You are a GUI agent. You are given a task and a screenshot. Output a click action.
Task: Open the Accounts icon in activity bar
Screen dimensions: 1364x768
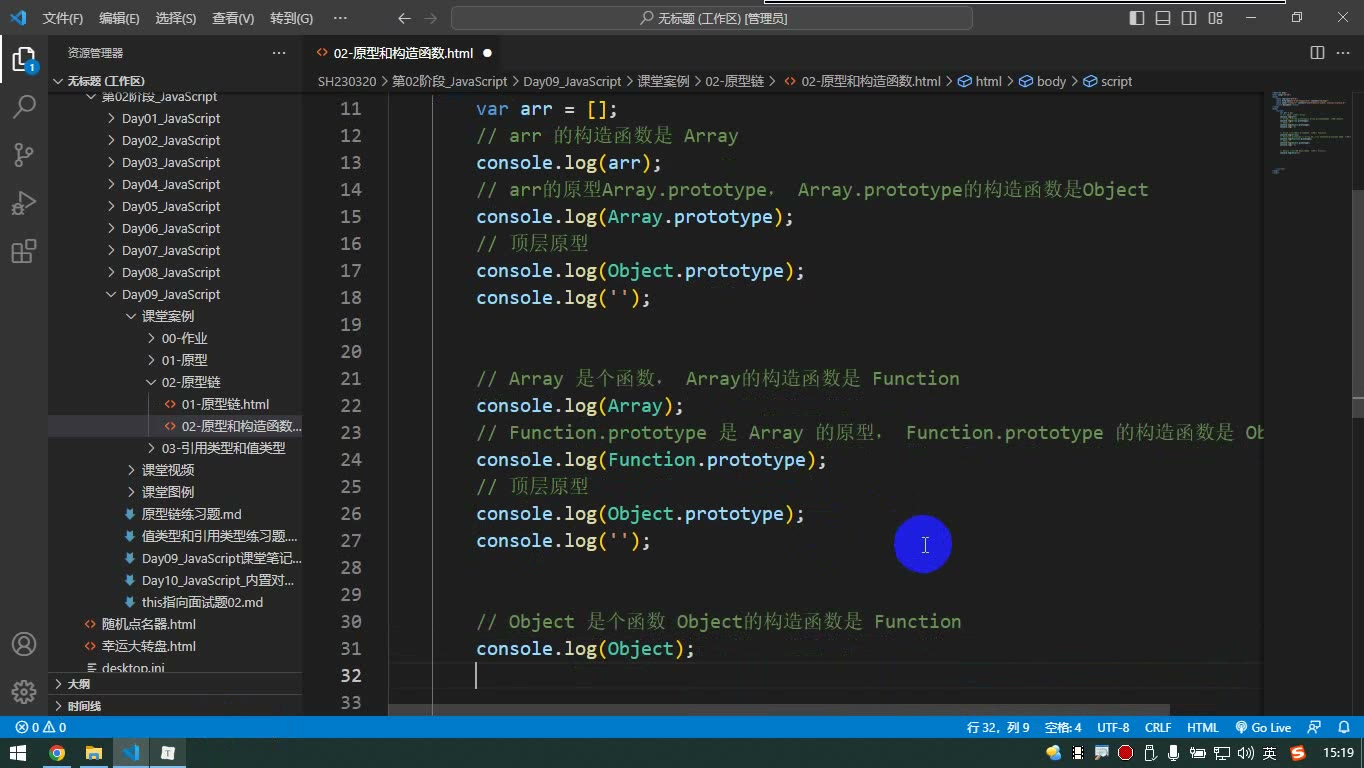click(x=24, y=644)
